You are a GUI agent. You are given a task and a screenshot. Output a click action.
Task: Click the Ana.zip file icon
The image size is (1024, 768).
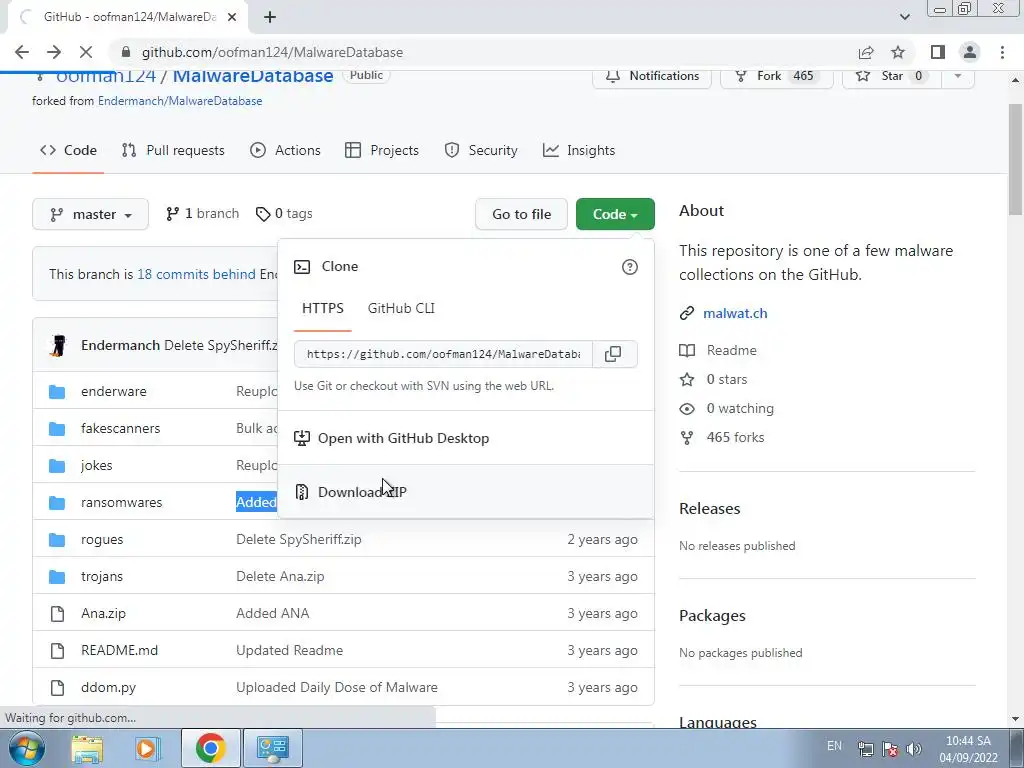(57, 614)
